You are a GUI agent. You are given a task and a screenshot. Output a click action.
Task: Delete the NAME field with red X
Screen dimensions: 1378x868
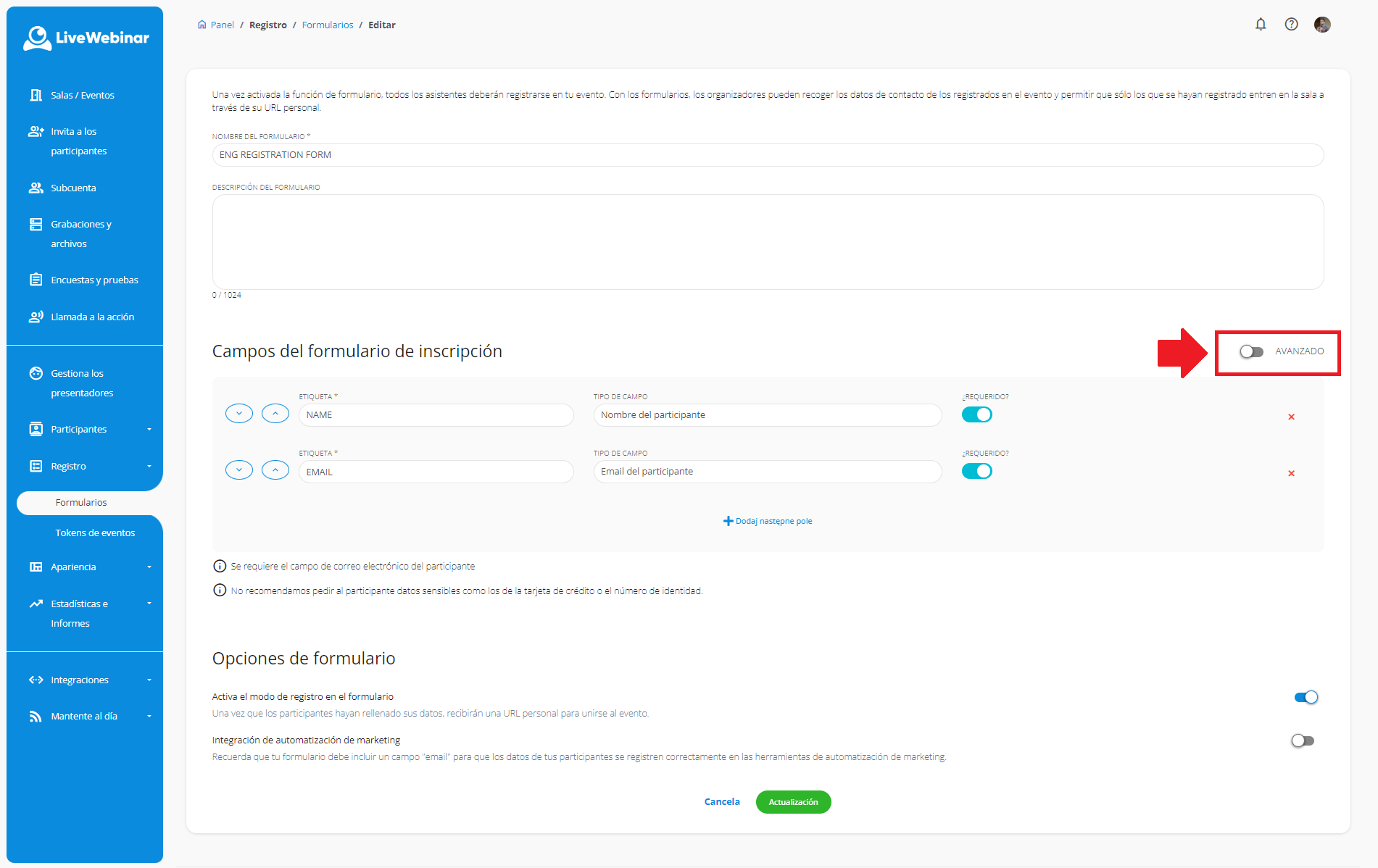pos(1291,417)
